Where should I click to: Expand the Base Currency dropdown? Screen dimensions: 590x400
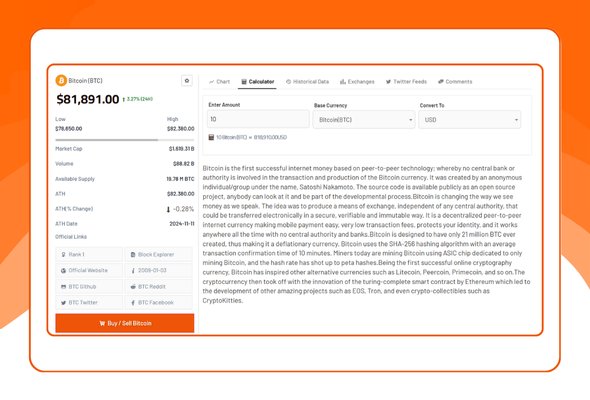364,120
